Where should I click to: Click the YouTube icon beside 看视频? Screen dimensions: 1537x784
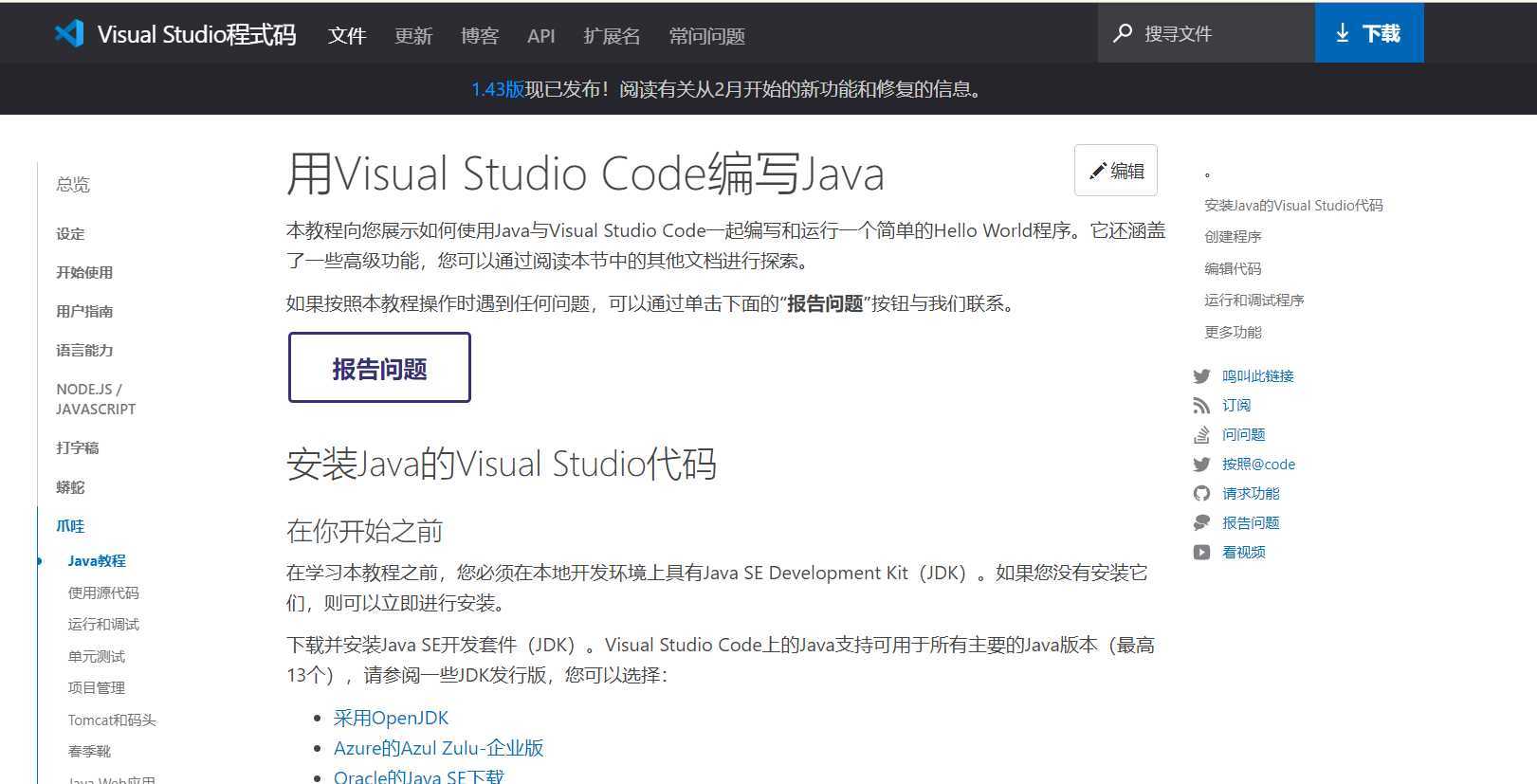click(1201, 553)
